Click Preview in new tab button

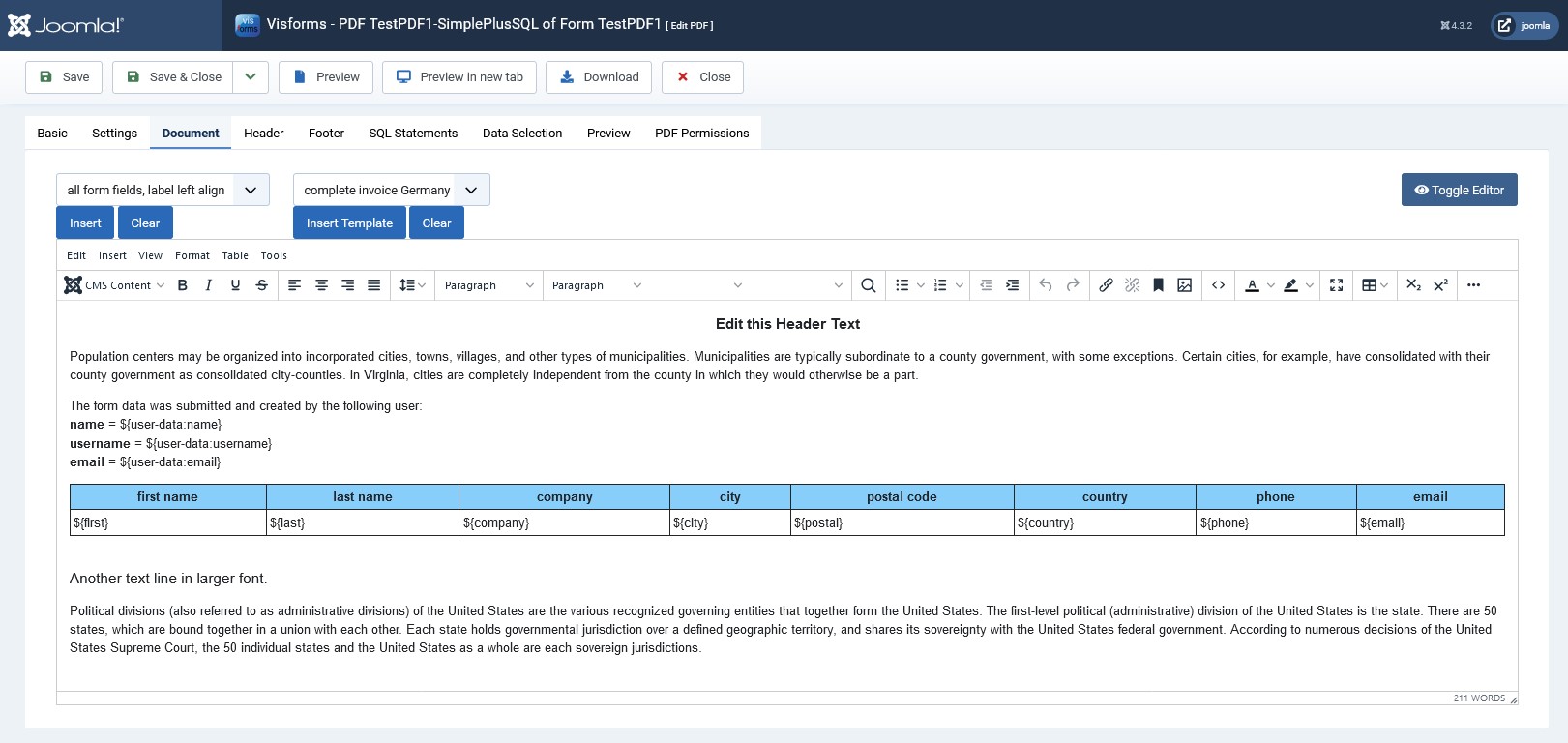pos(459,77)
